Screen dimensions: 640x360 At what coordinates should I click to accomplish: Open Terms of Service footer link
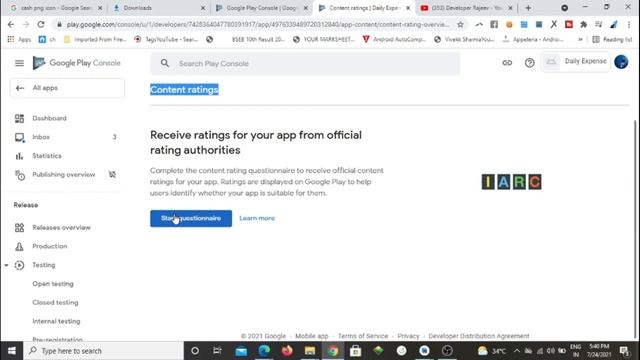coord(363,336)
